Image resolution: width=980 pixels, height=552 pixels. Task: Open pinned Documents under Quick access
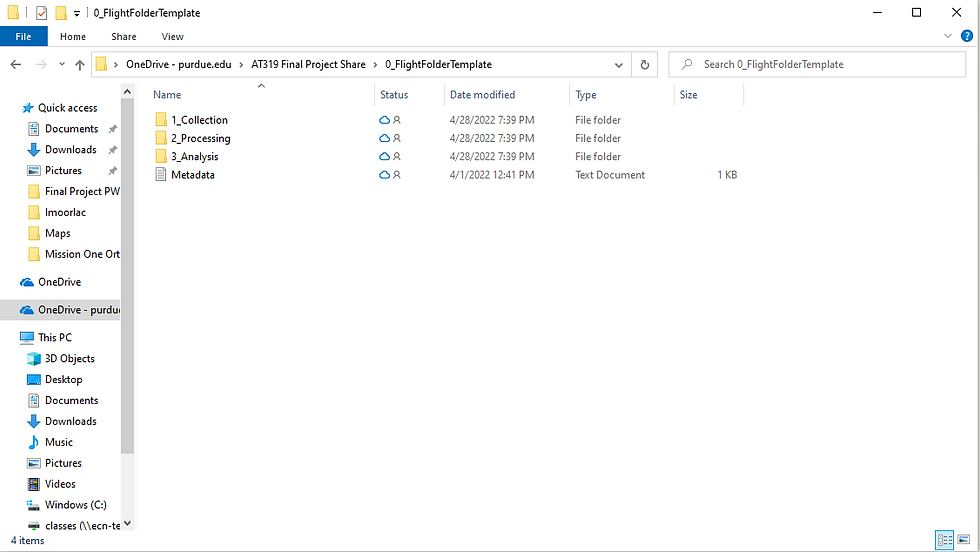[71, 129]
